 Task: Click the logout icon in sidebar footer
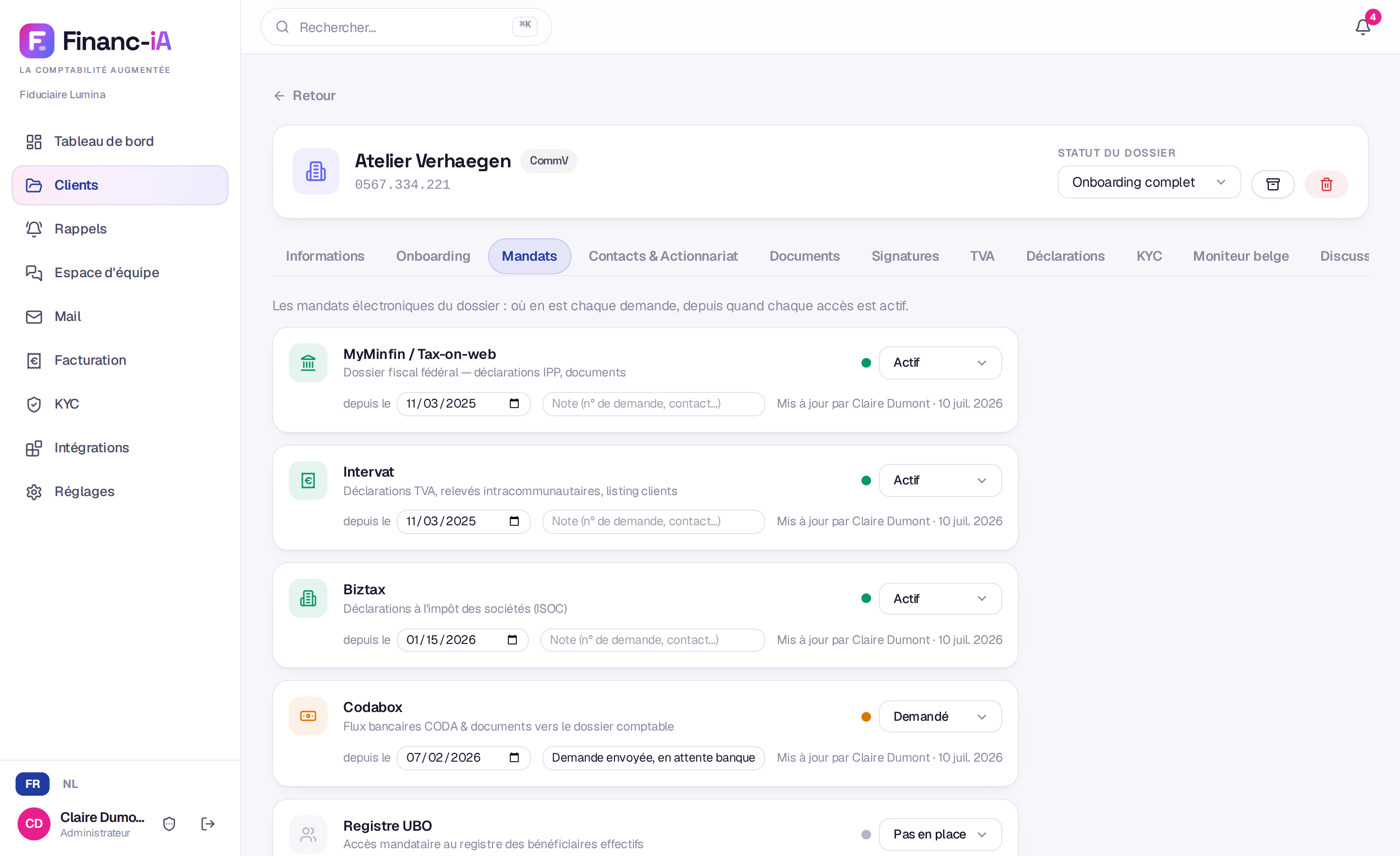click(x=208, y=824)
